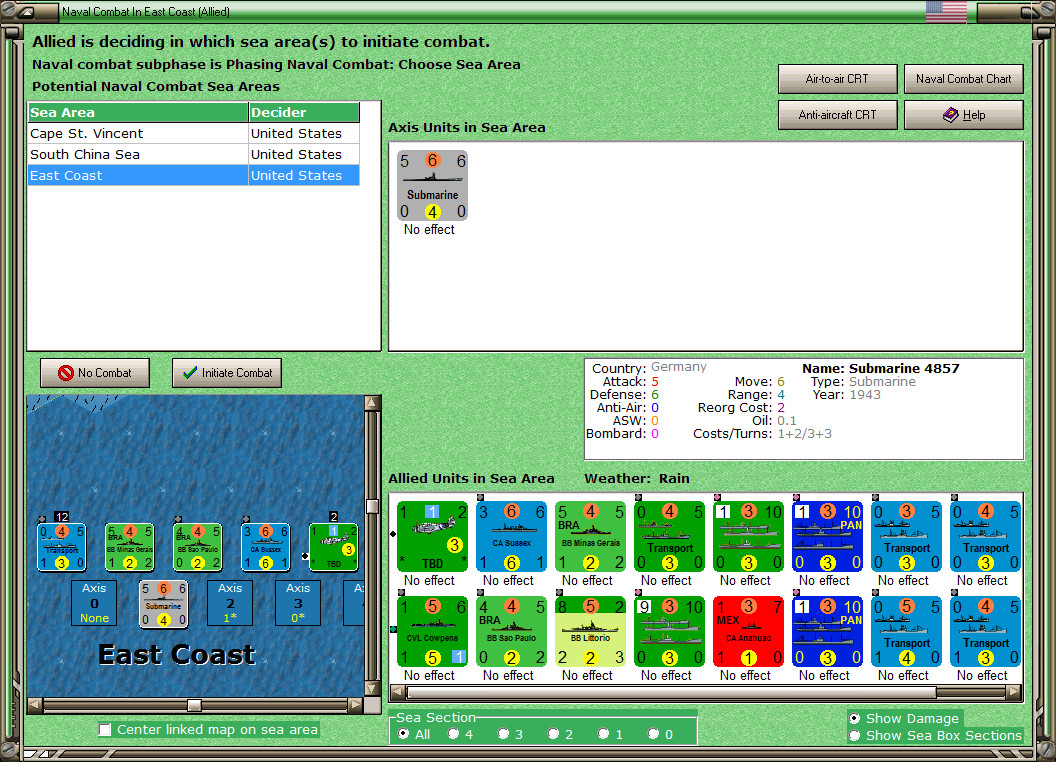The height and width of the screenshot is (762, 1056).
Task: Click the map vertical scrollbar down arrow
Action: 372,689
